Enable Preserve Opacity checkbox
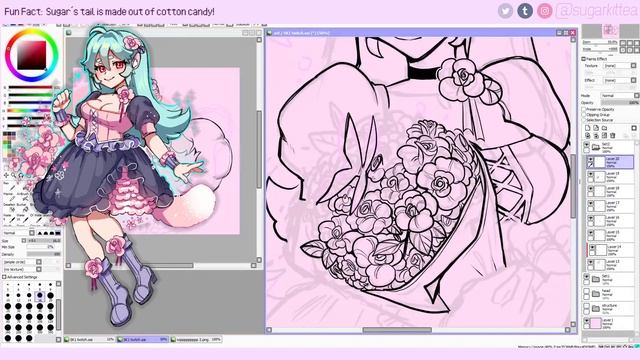The height and width of the screenshot is (360, 640). (584, 109)
